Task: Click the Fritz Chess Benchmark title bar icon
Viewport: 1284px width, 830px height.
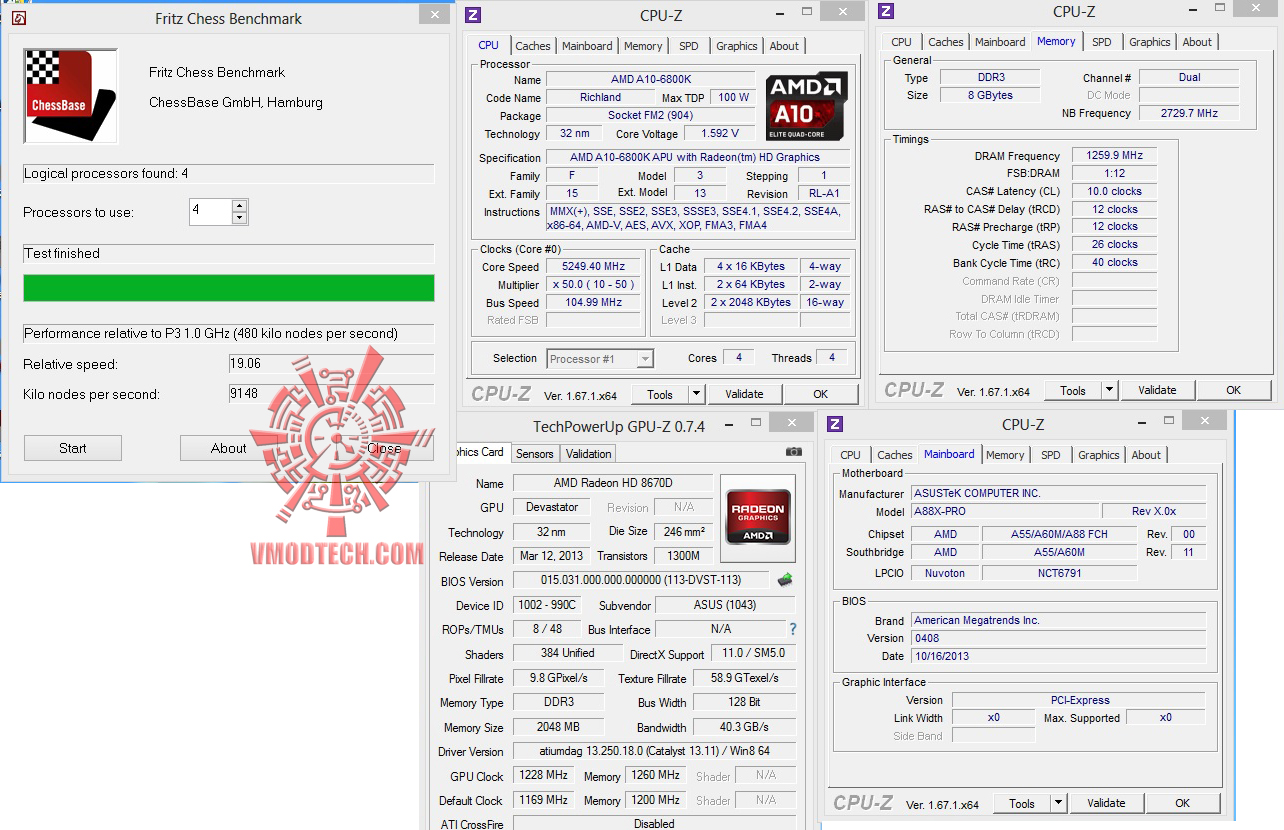Action: (18, 18)
